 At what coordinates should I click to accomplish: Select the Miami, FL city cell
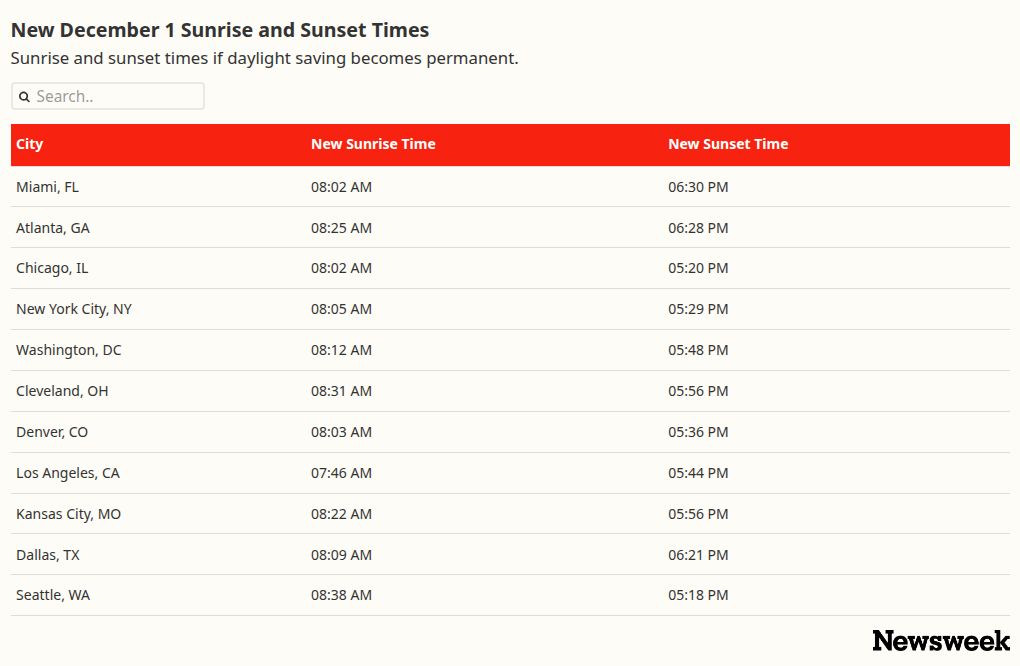(x=47, y=187)
